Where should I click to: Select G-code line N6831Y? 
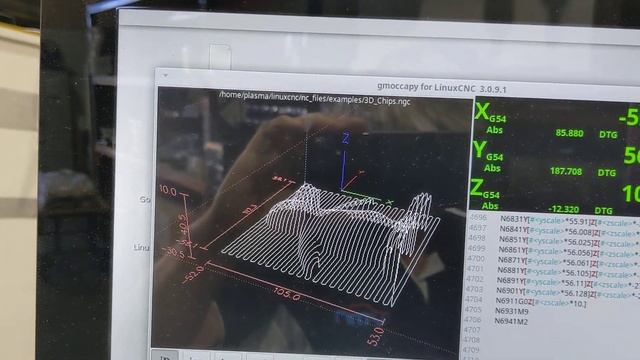click(x=570, y=221)
